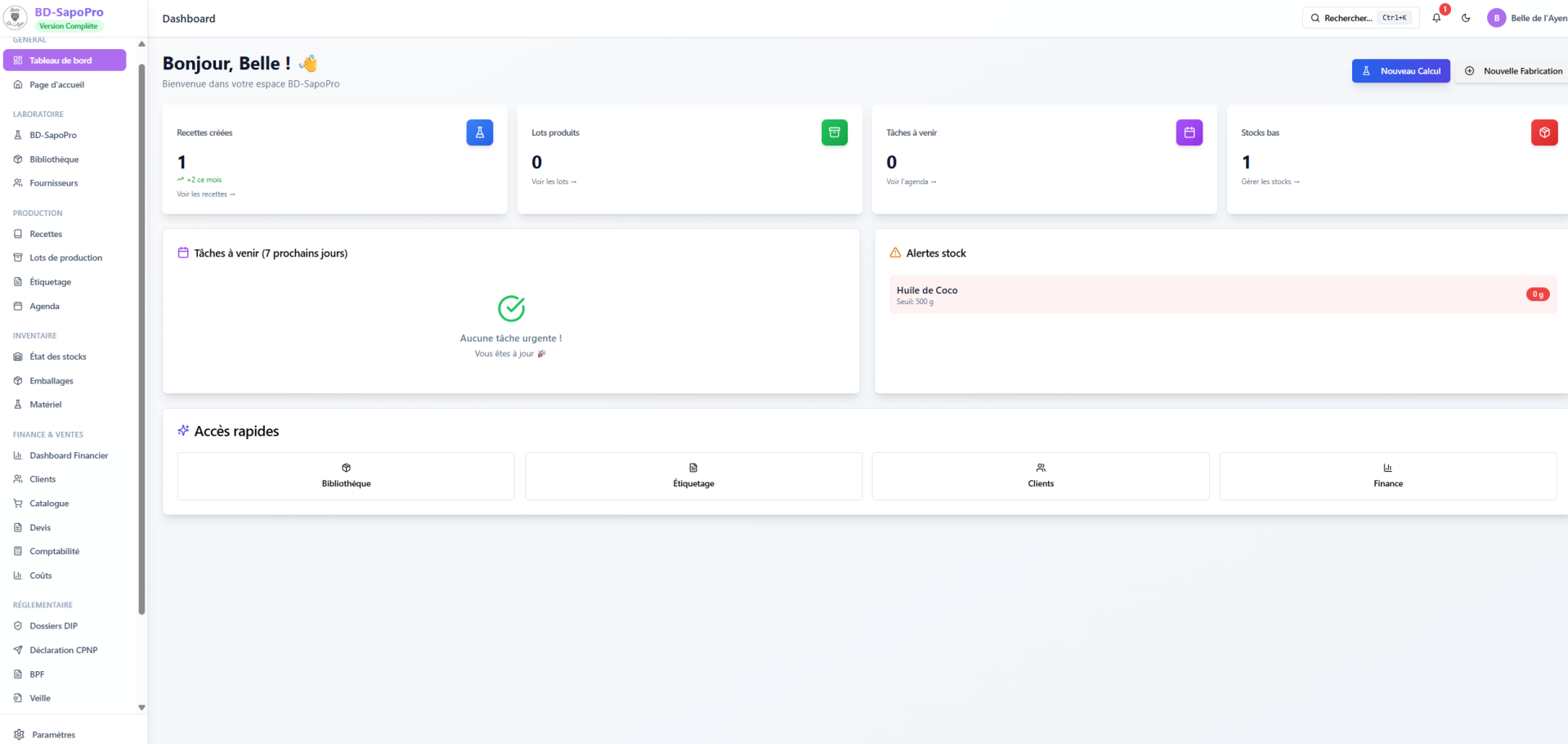The width and height of the screenshot is (1568, 744).
Task: Click the sidebar scroll down arrow
Action: 141,707
